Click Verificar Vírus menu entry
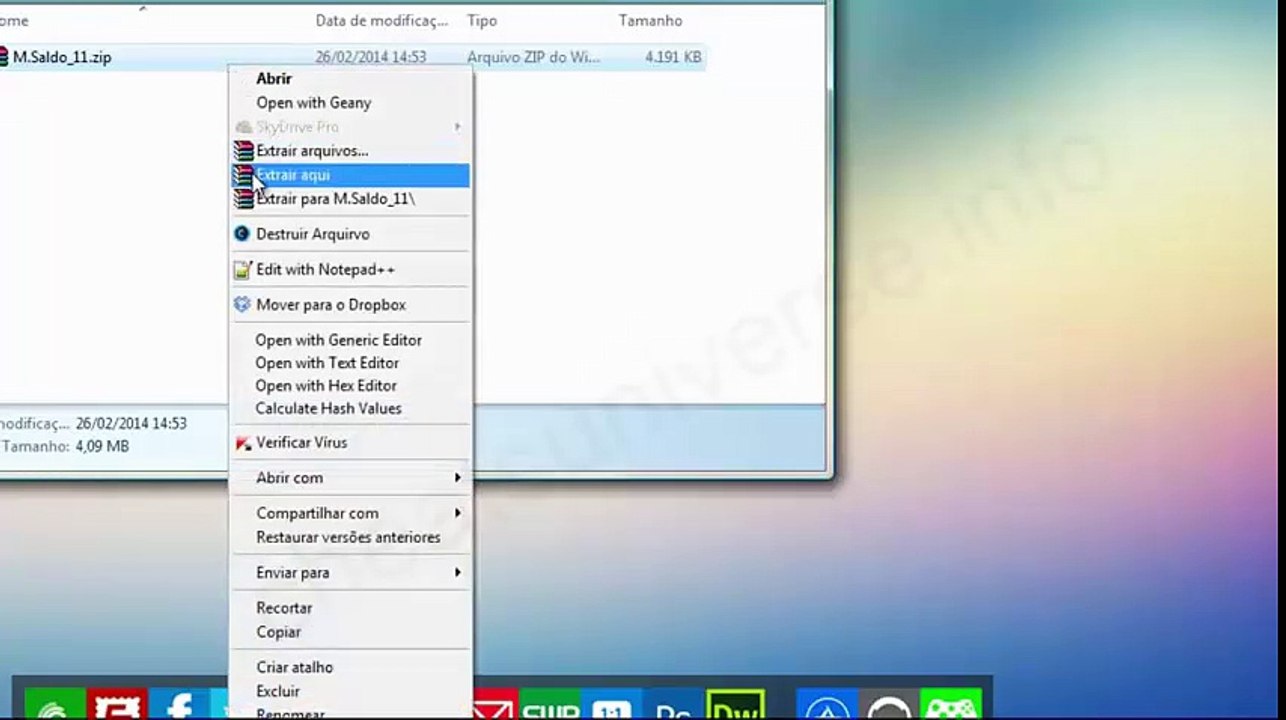The height and width of the screenshot is (720, 1286). pos(350,443)
